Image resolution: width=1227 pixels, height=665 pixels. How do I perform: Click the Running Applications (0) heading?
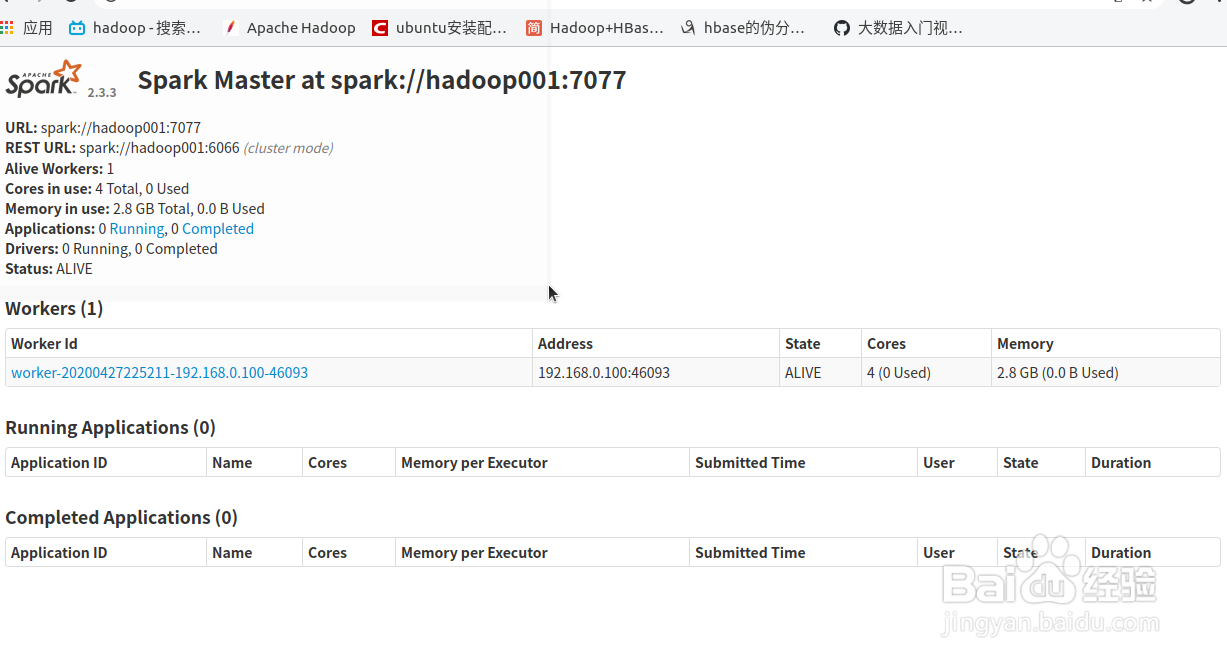point(110,428)
